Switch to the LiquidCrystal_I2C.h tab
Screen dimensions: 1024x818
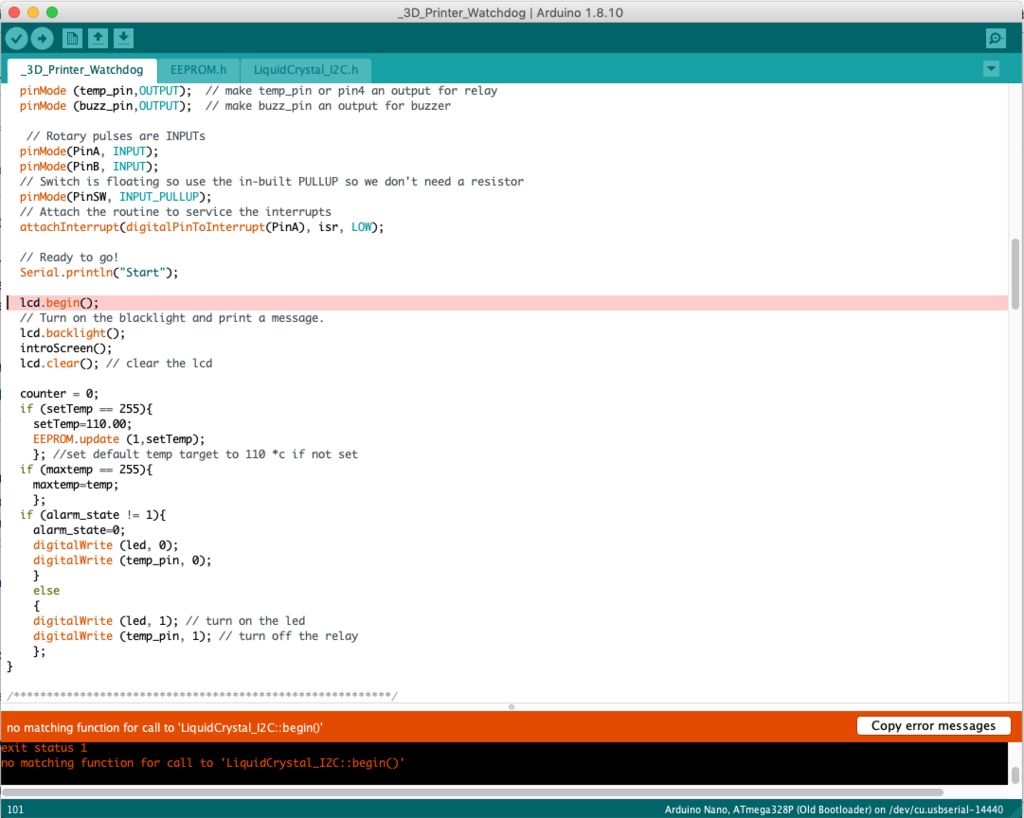pos(306,70)
